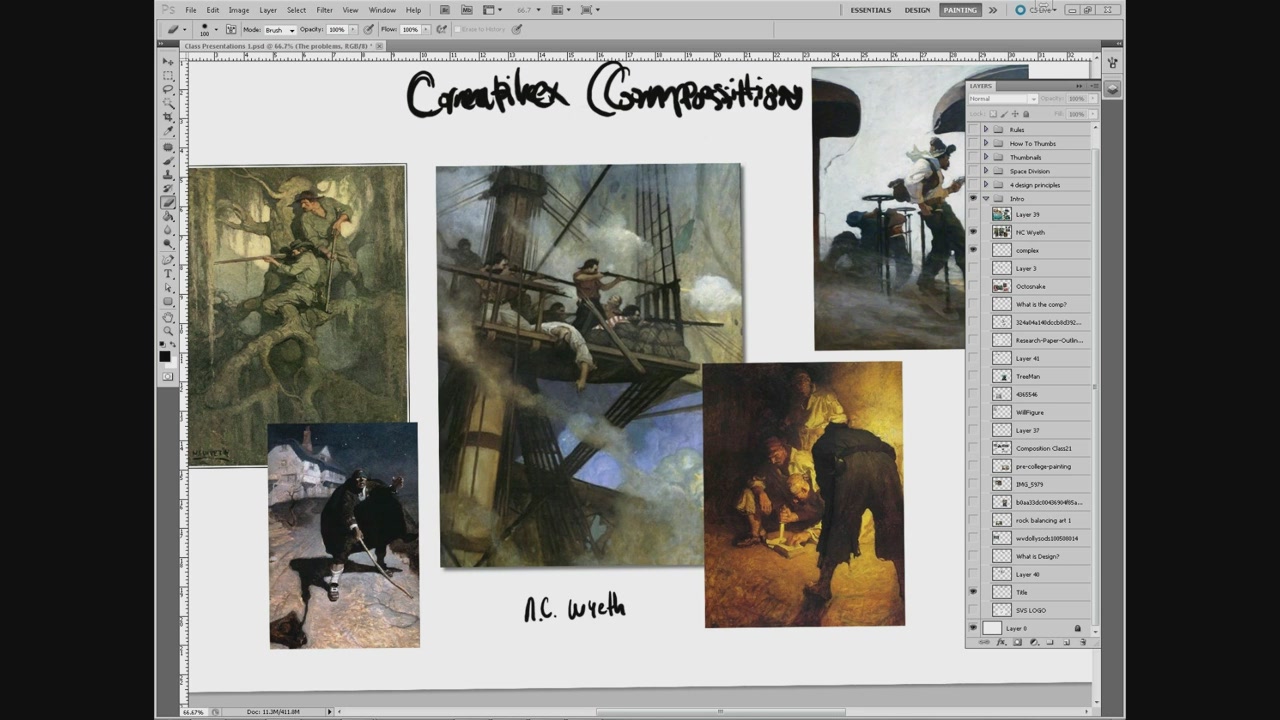Screen dimensions: 1280x720
Task: Select the Hand tool
Action: pos(169,317)
